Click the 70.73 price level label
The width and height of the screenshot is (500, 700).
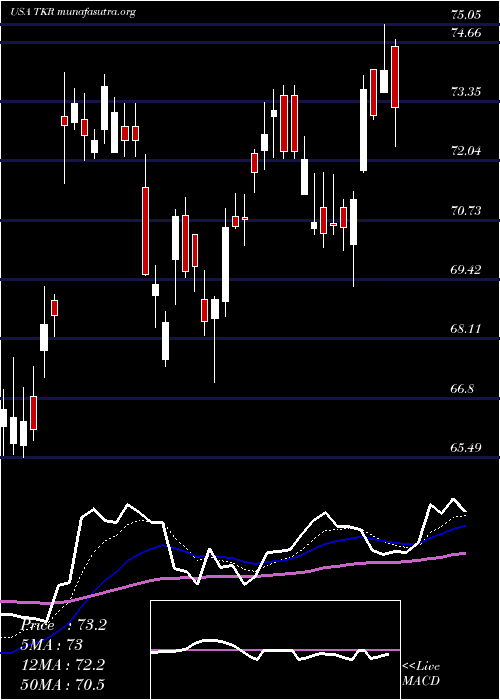(466, 211)
